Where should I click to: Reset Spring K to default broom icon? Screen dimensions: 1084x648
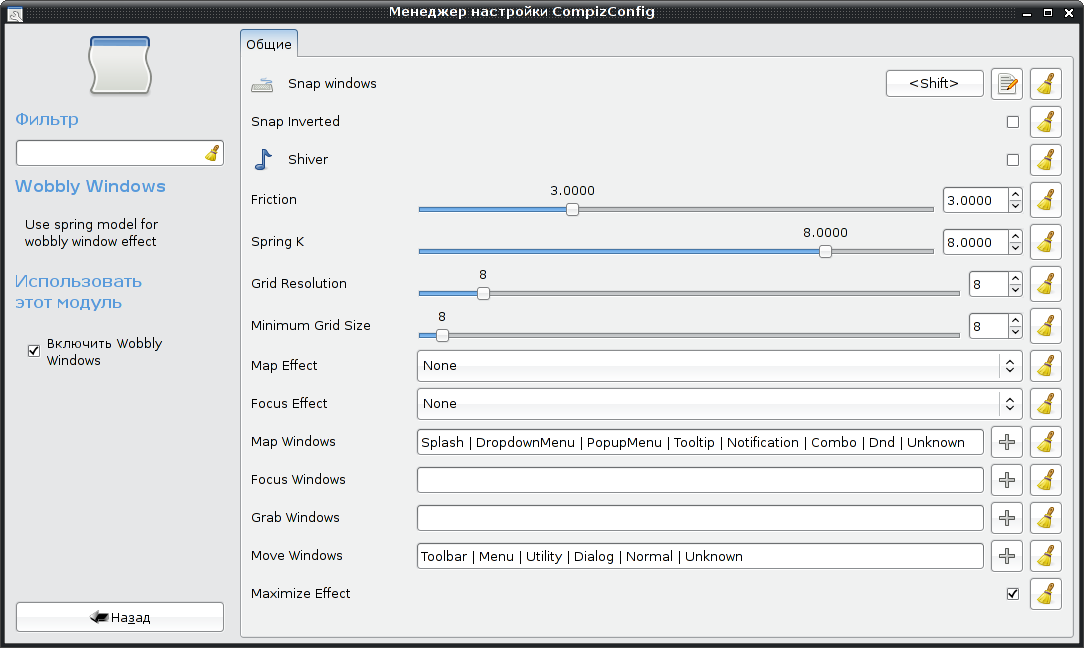(1045, 242)
